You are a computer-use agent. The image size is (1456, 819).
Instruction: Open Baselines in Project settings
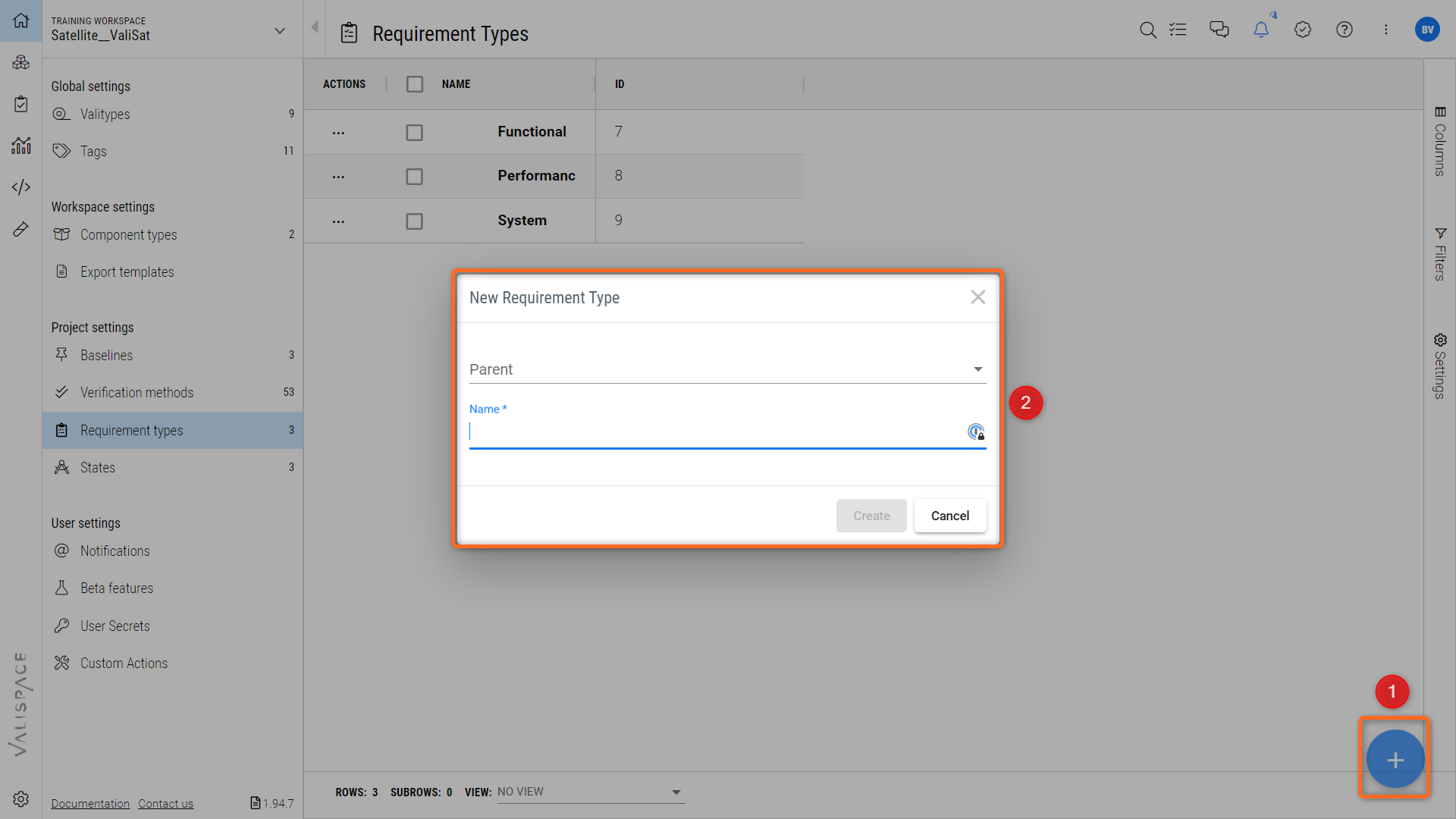tap(173, 356)
